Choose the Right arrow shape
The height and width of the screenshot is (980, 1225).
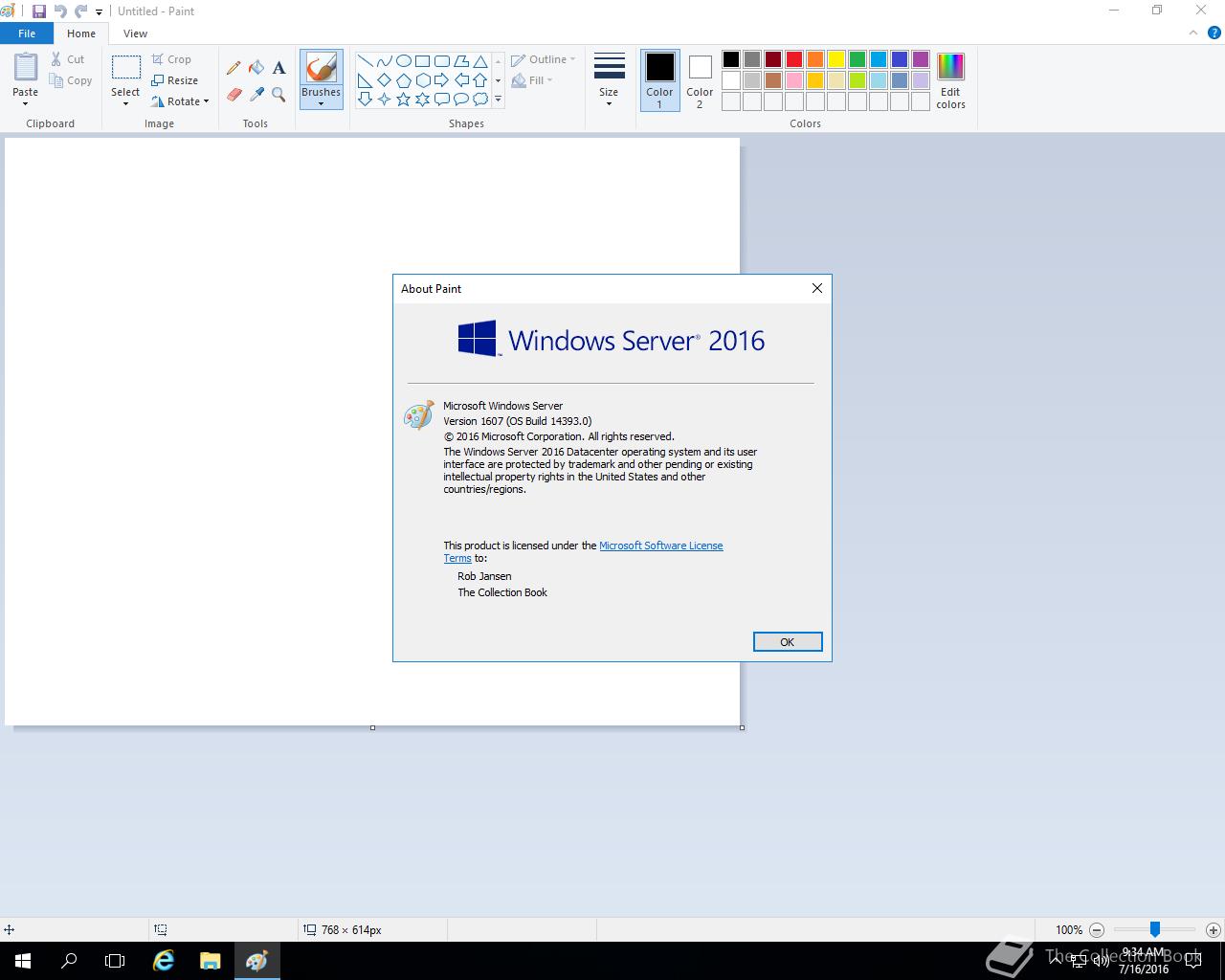[441, 80]
